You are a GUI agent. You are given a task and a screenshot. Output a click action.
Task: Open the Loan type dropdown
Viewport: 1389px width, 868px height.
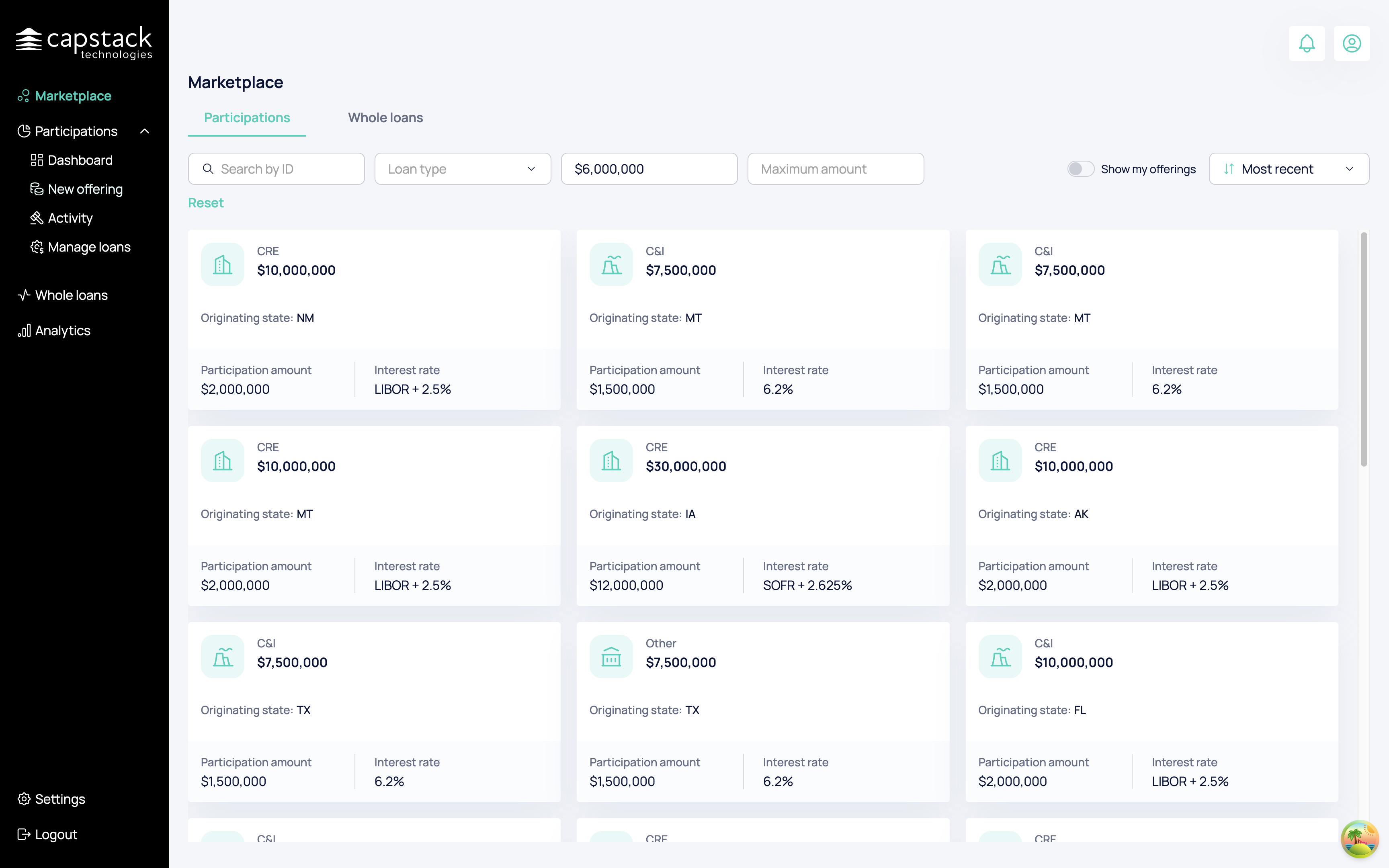463,169
